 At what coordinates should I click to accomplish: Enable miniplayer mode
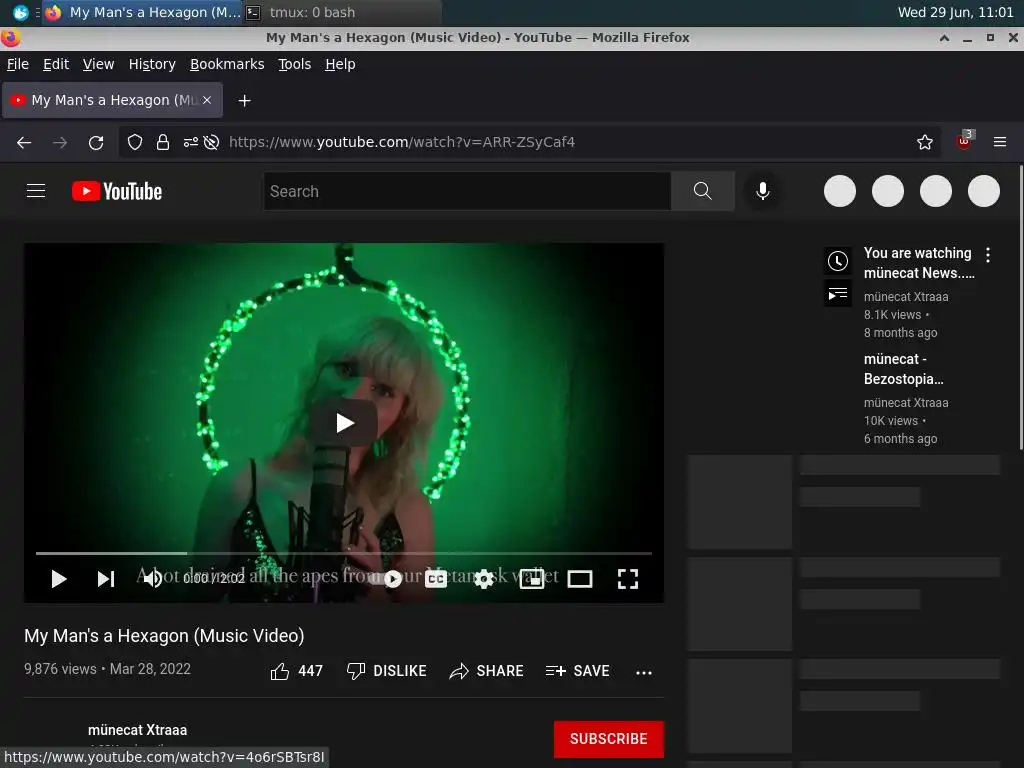tap(532, 579)
